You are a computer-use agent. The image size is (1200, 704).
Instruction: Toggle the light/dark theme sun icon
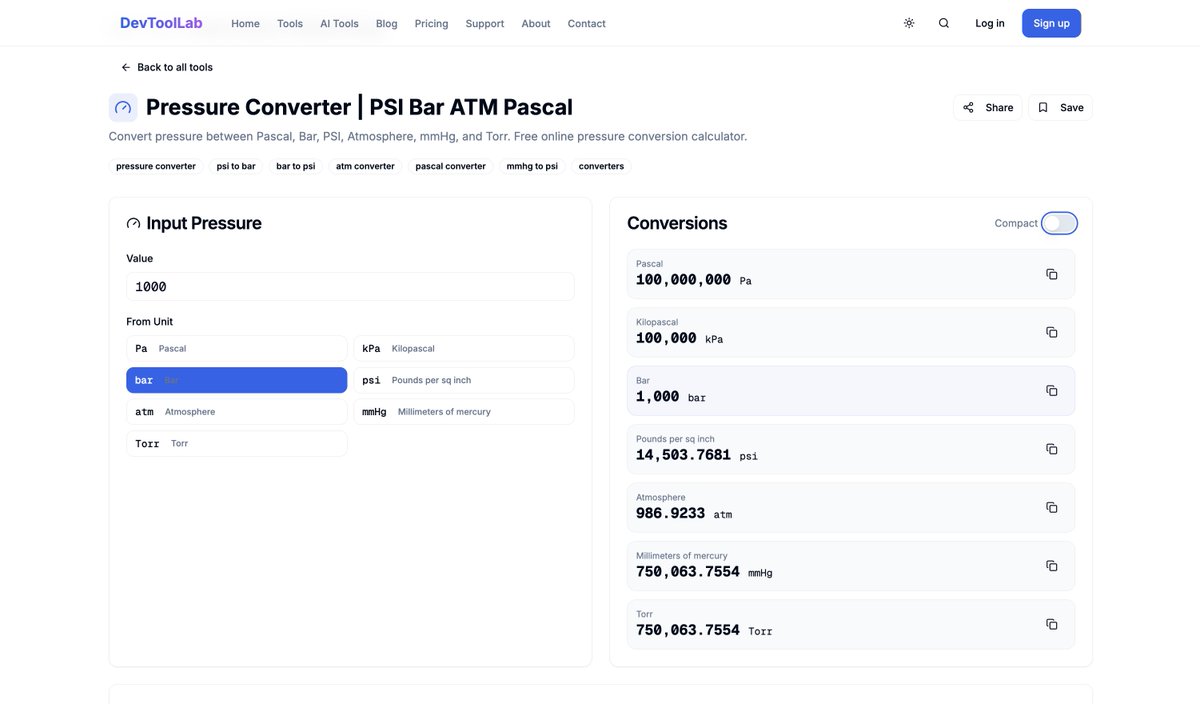909,23
